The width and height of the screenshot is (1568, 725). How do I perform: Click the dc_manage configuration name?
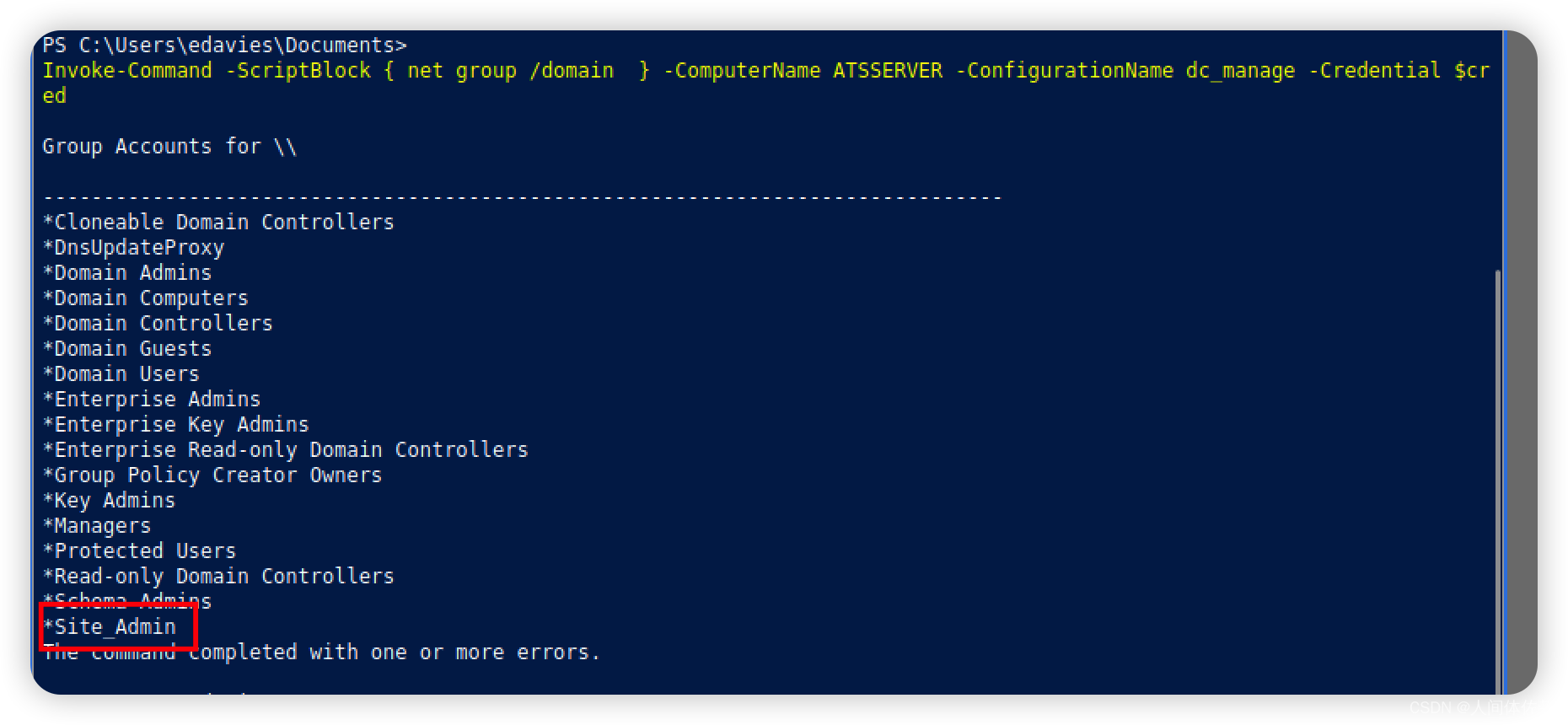coord(1240,71)
